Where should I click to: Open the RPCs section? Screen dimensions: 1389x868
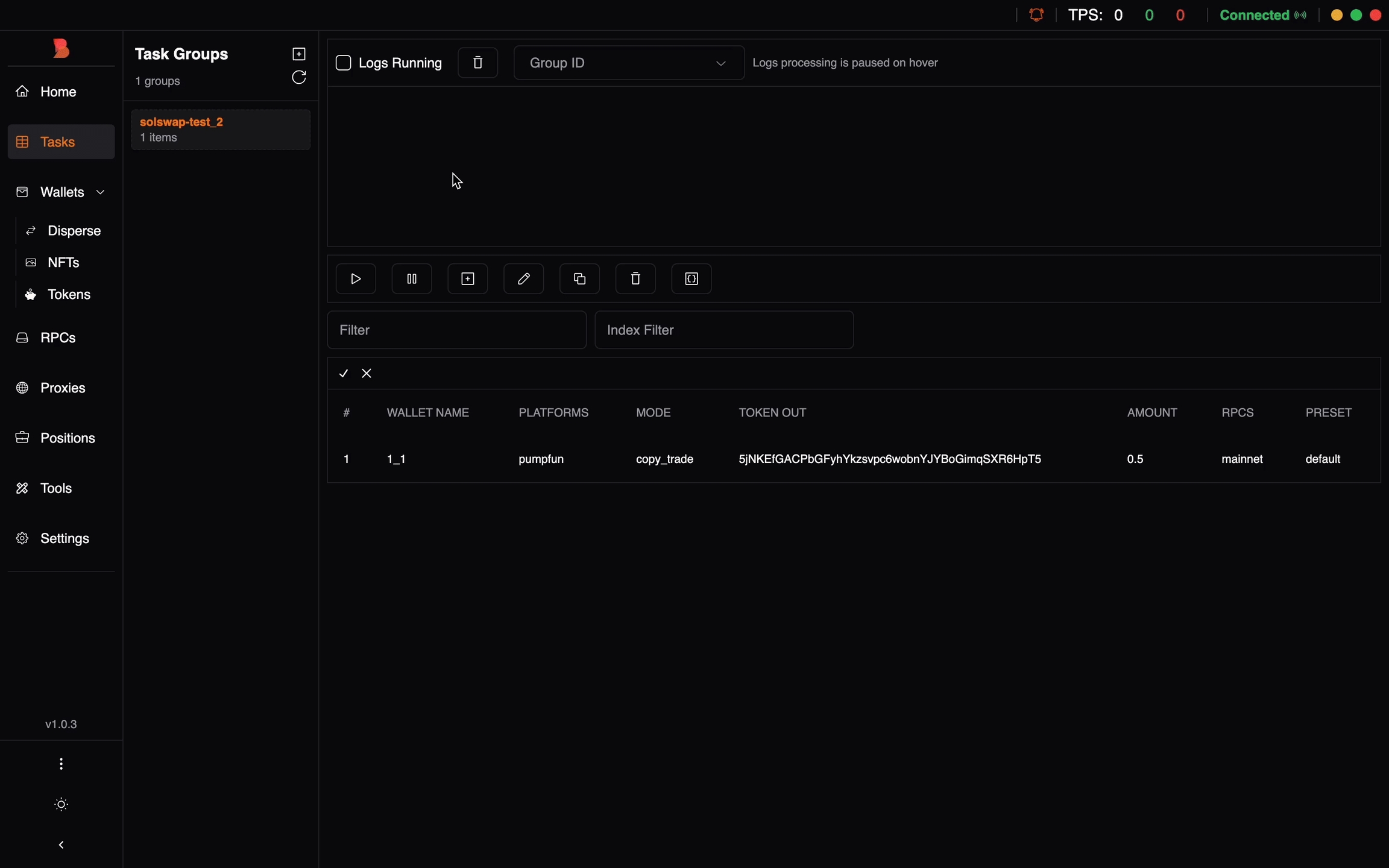pos(58,338)
